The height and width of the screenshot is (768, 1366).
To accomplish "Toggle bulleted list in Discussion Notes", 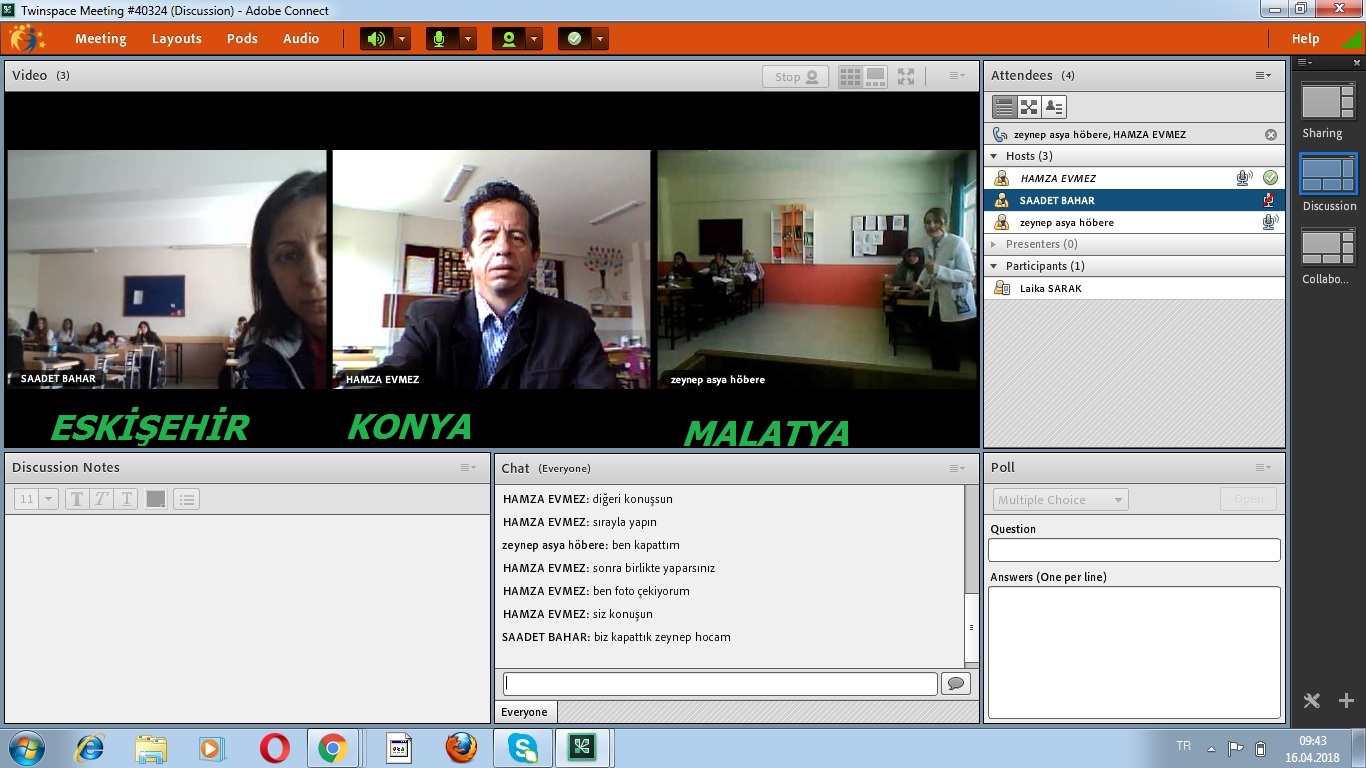I will 187,499.
